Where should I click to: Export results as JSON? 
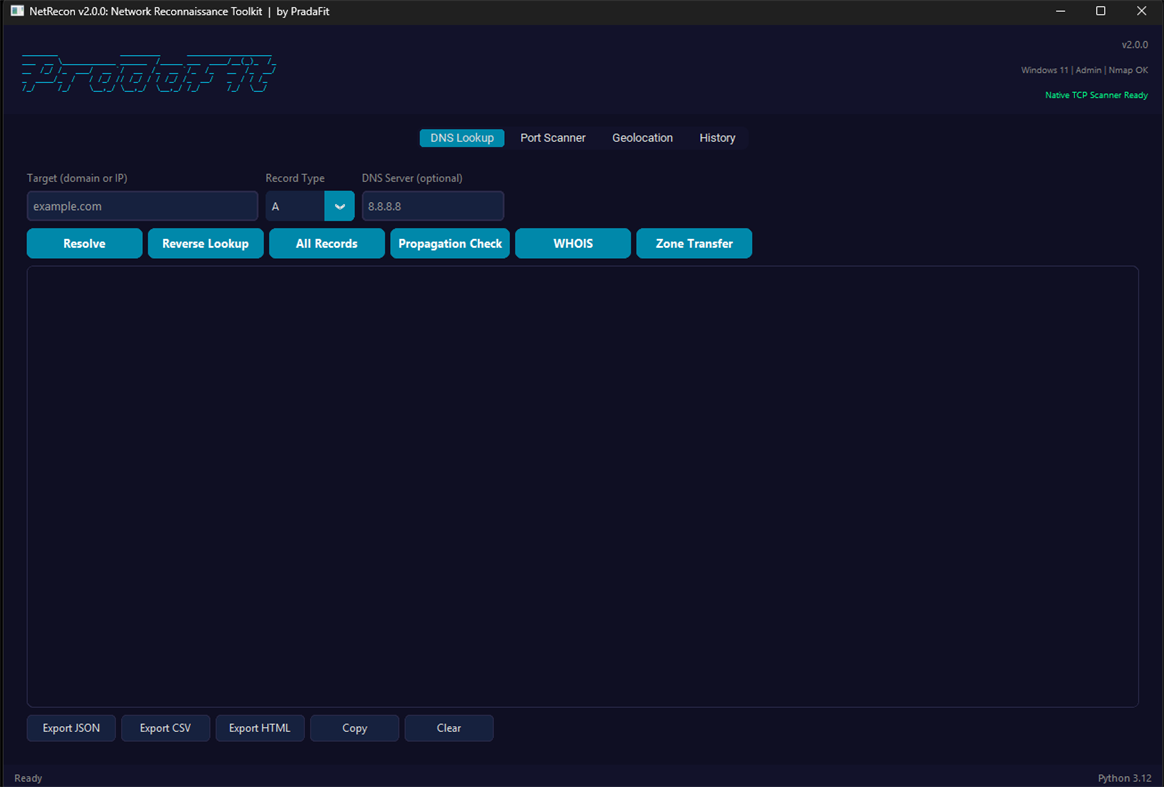(71, 728)
